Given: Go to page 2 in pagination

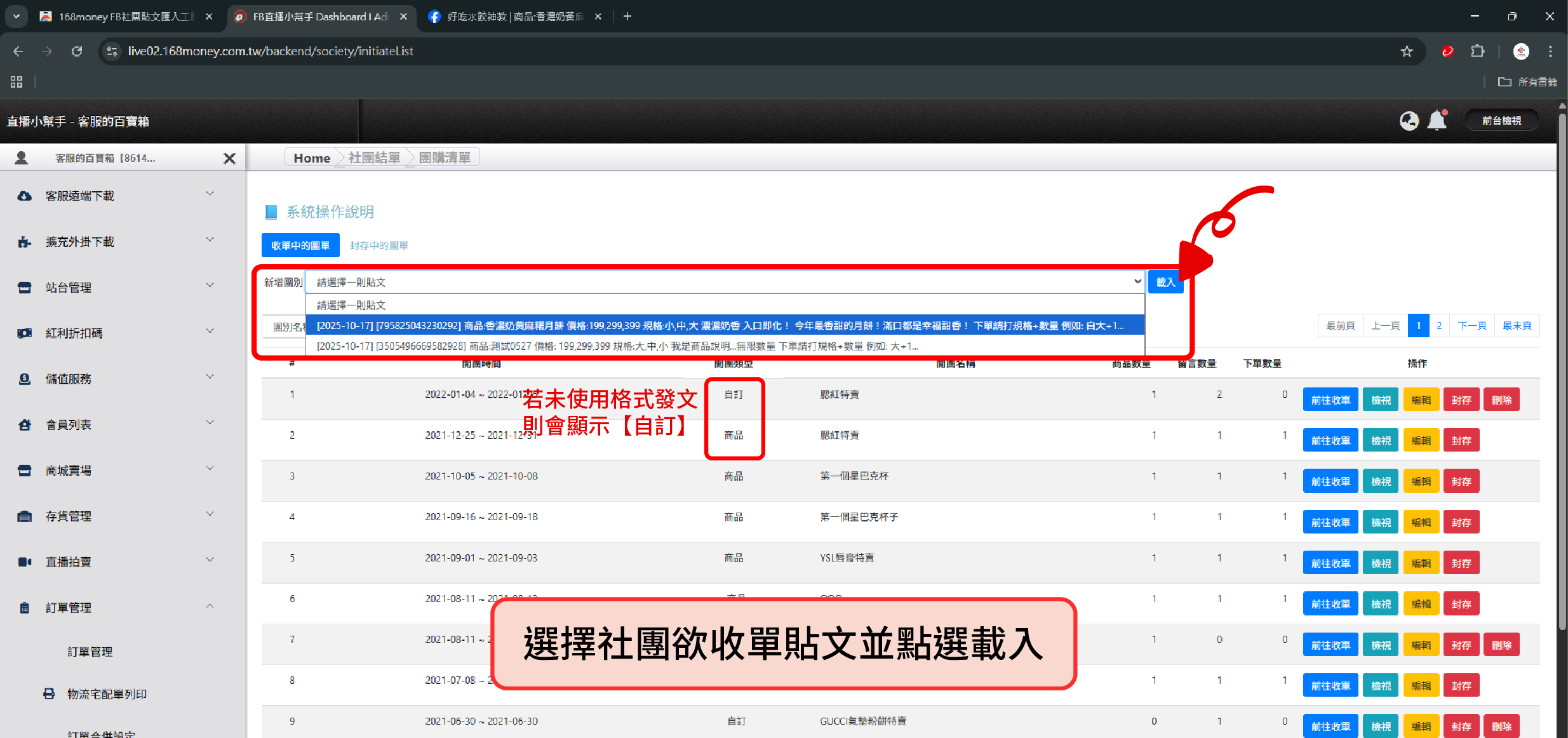Looking at the screenshot, I should 1439,326.
